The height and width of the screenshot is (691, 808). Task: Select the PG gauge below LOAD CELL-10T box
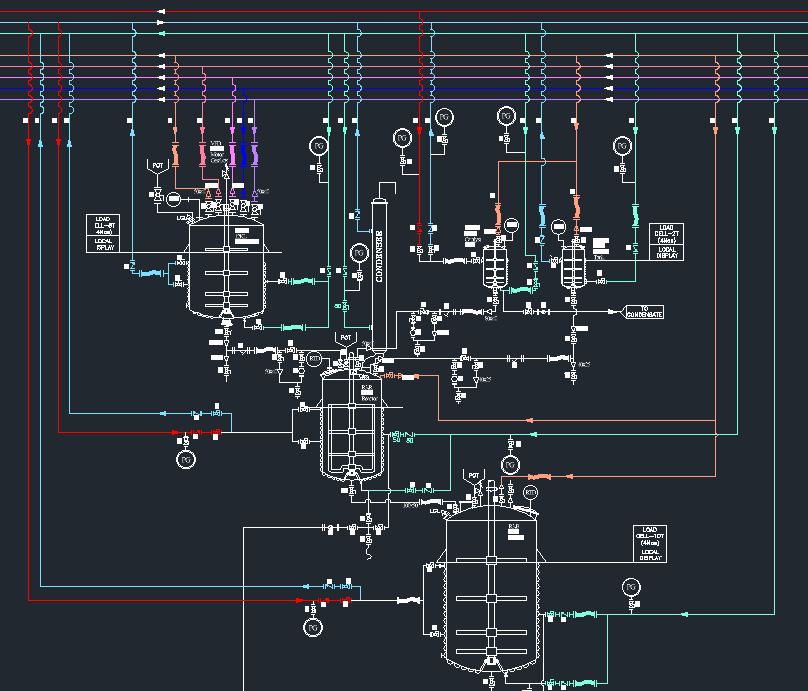[630, 586]
